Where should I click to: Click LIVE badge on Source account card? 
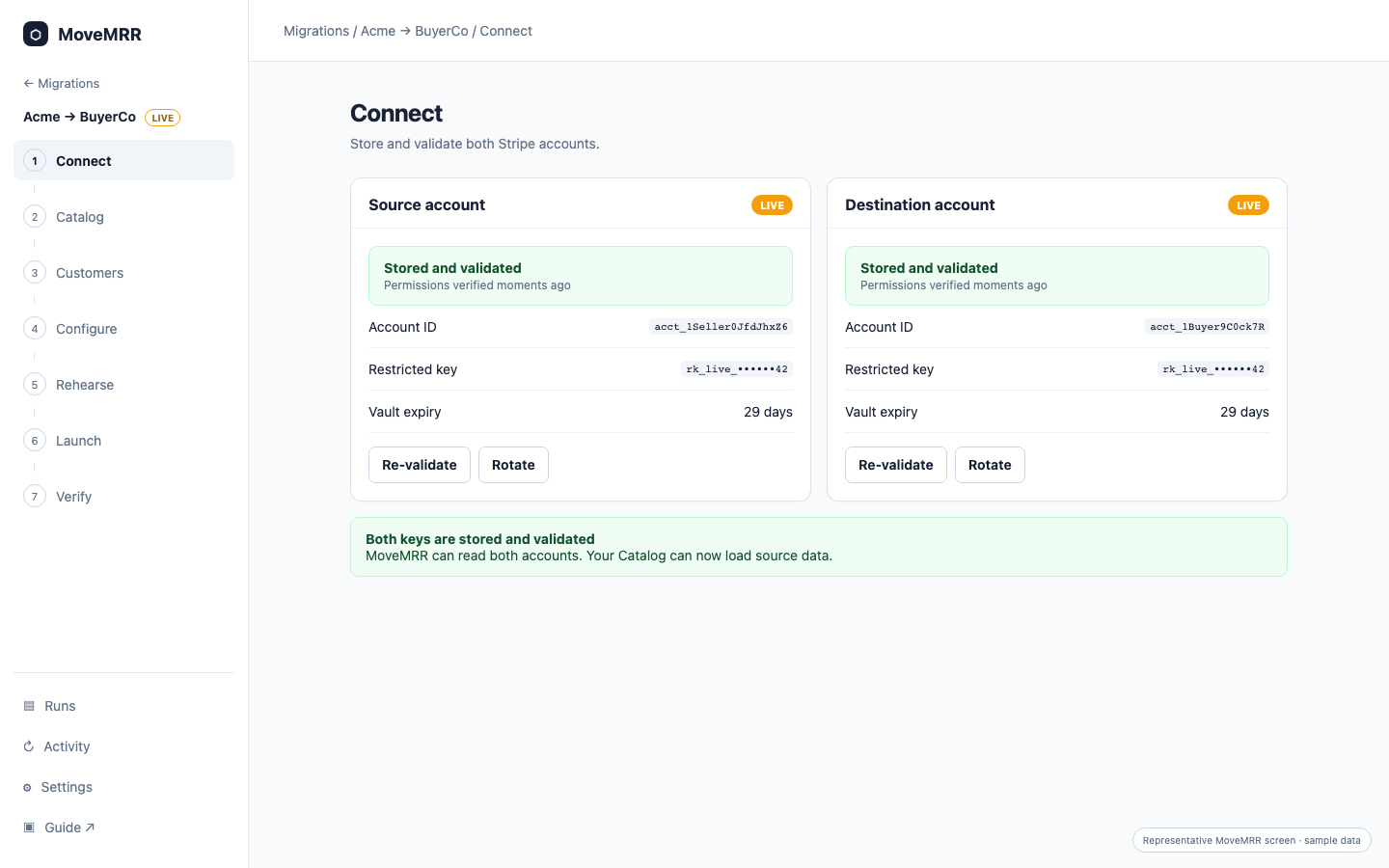(772, 205)
